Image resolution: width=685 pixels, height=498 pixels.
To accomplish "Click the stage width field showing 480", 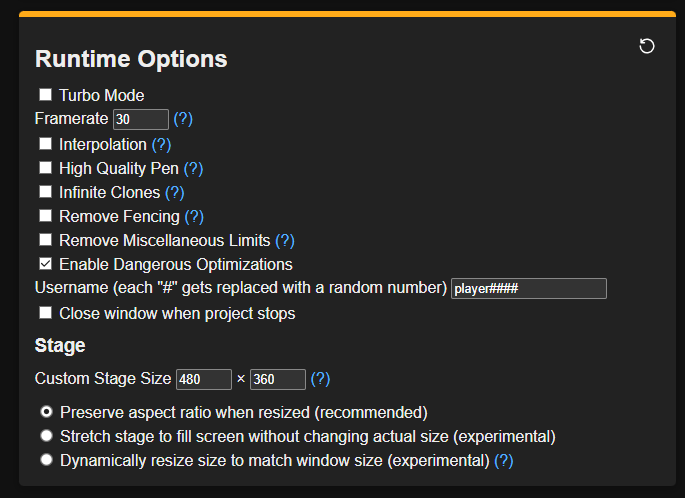I will click(x=203, y=380).
